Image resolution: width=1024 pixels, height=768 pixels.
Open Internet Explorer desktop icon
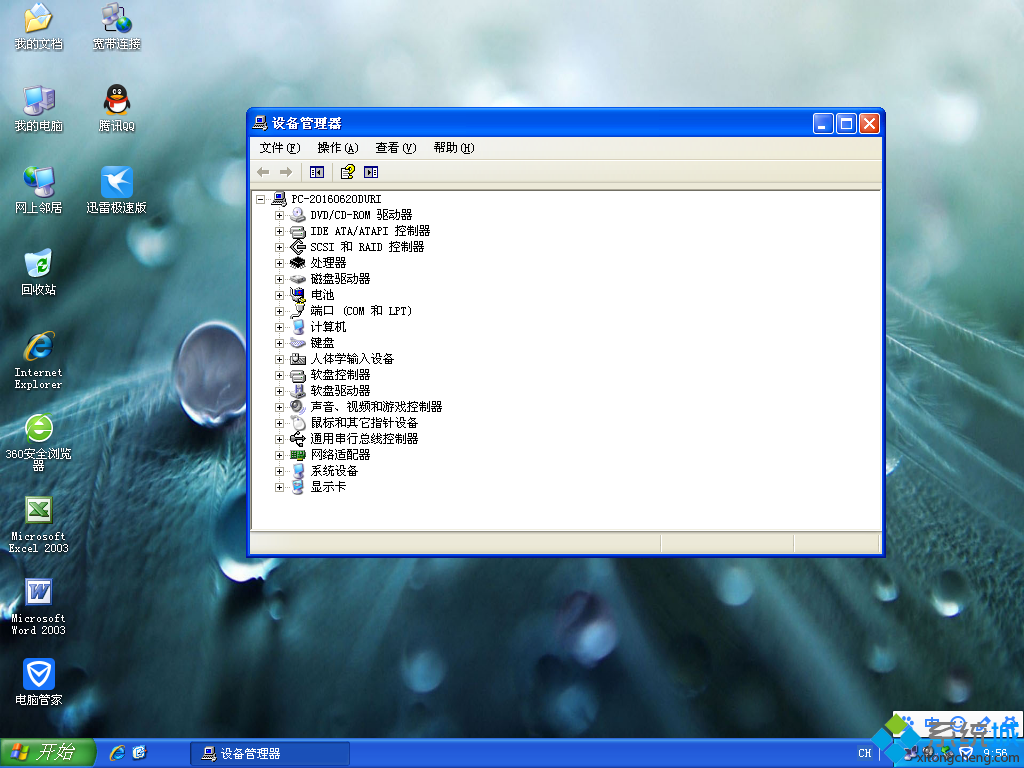(x=39, y=360)
